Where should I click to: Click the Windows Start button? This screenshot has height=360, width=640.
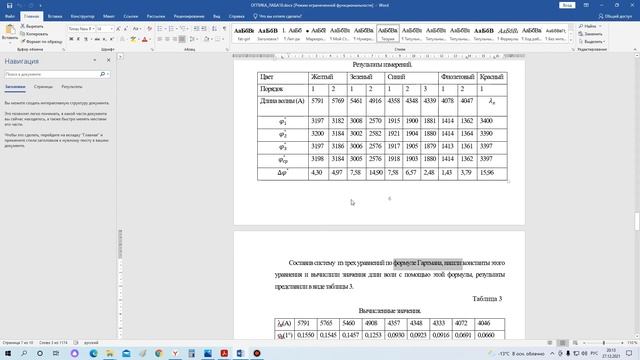coord(7,353)
